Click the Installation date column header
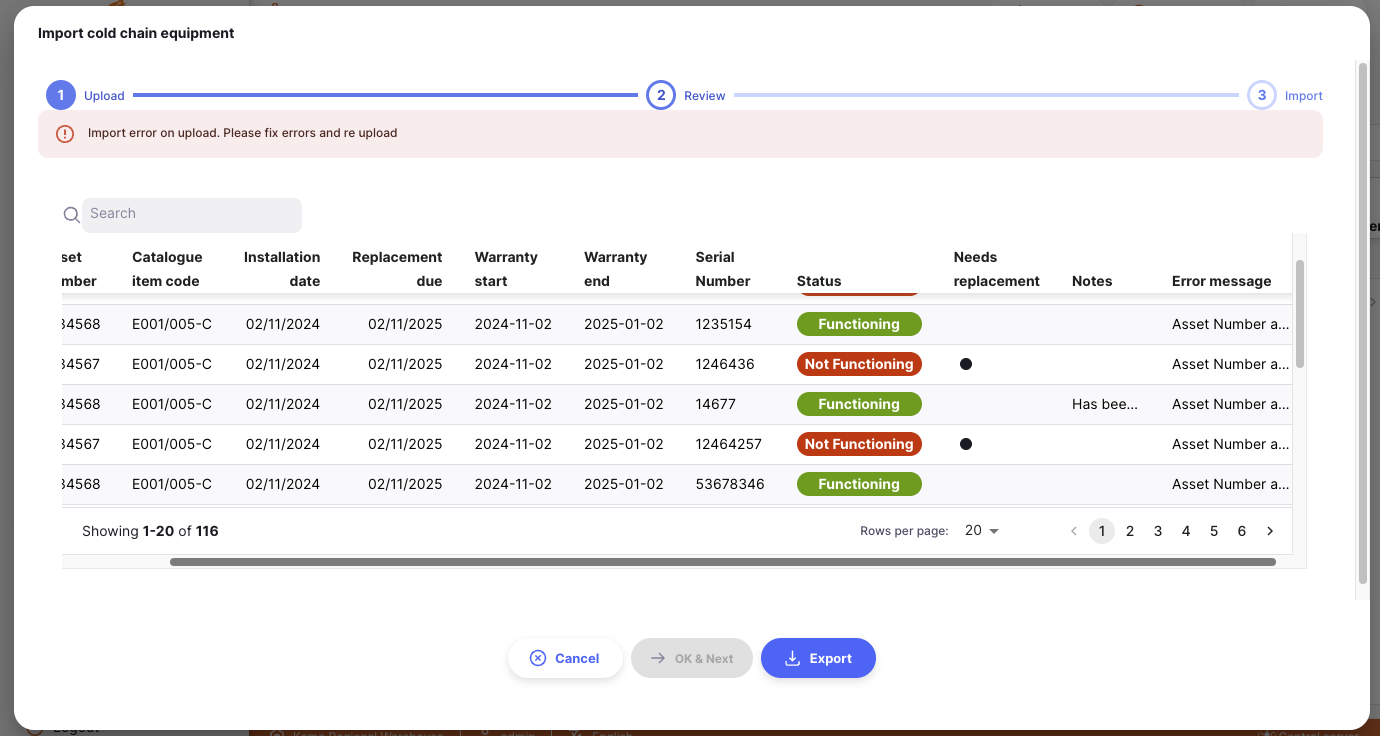 coord(282,269)
